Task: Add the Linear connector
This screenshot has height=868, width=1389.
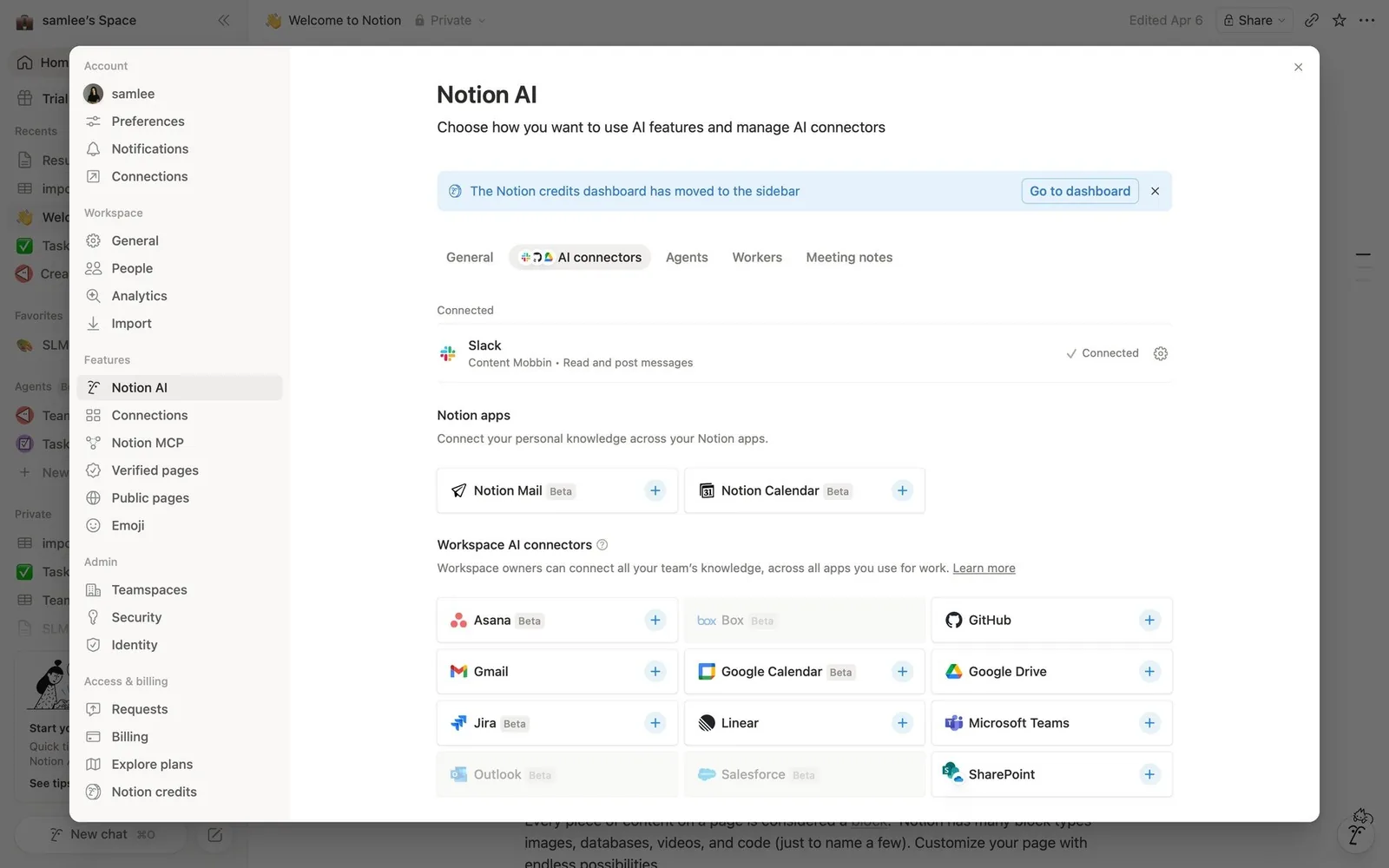Action: point(903,722)
